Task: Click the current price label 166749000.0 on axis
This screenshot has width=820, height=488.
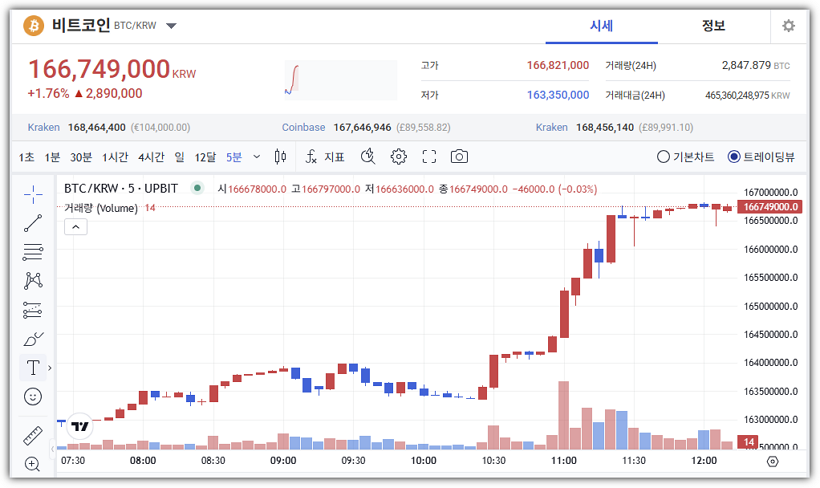Action: (x=769, y=207)
